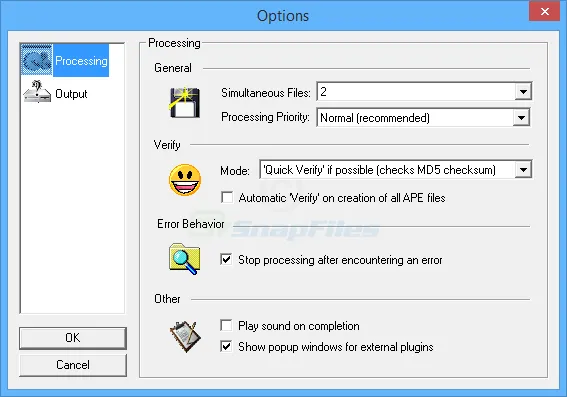Screen dimensions: 567x397
Task: Click the General section heading
Action: pyautogui.click(x=173, y=68)
